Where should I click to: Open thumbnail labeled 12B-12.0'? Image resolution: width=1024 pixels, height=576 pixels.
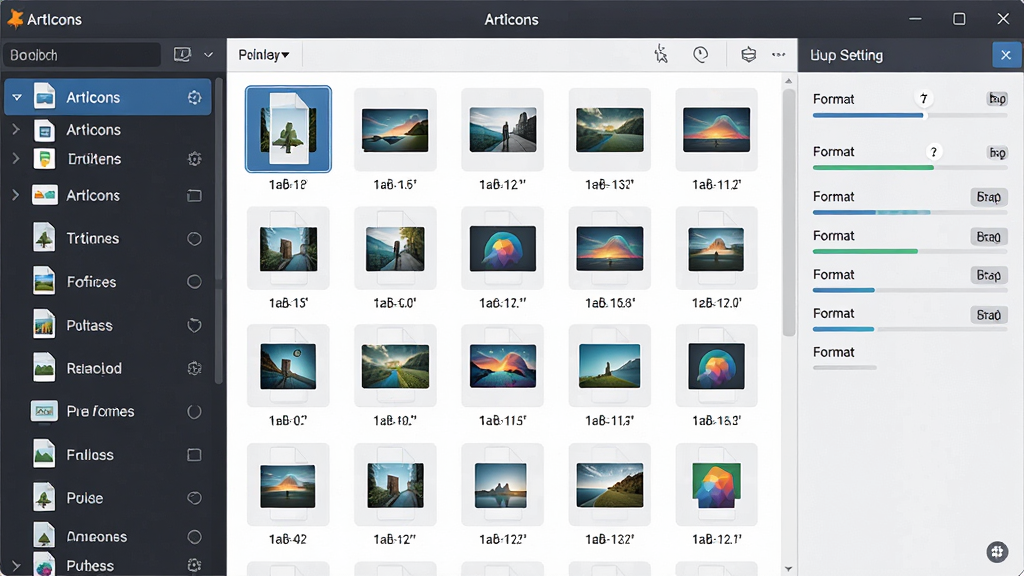point(716,248)
